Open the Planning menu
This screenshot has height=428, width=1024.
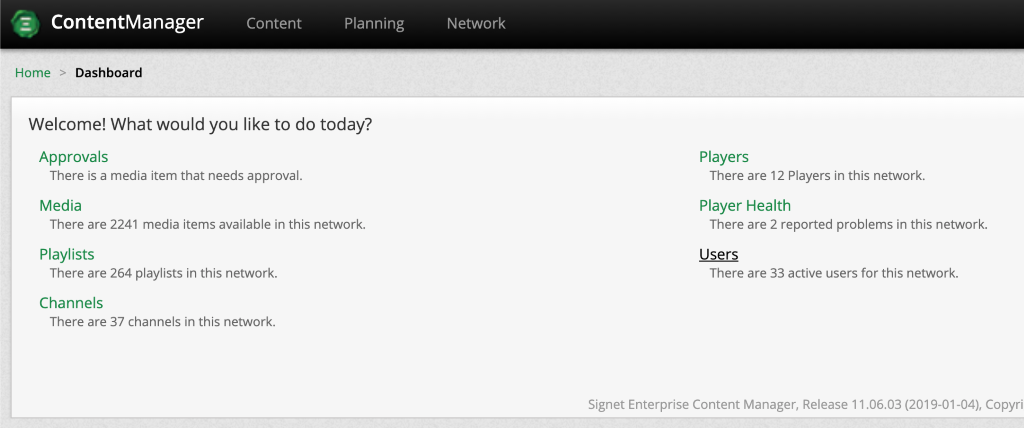pyautogui.click(x=374, y=23)
